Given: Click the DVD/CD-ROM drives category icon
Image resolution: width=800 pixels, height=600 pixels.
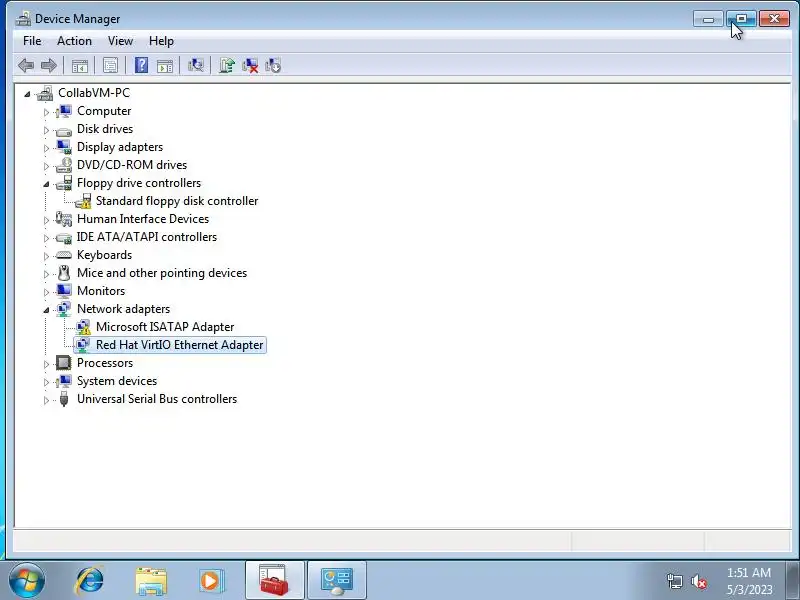Looking at the screenshot, I should tap(64, 165).
